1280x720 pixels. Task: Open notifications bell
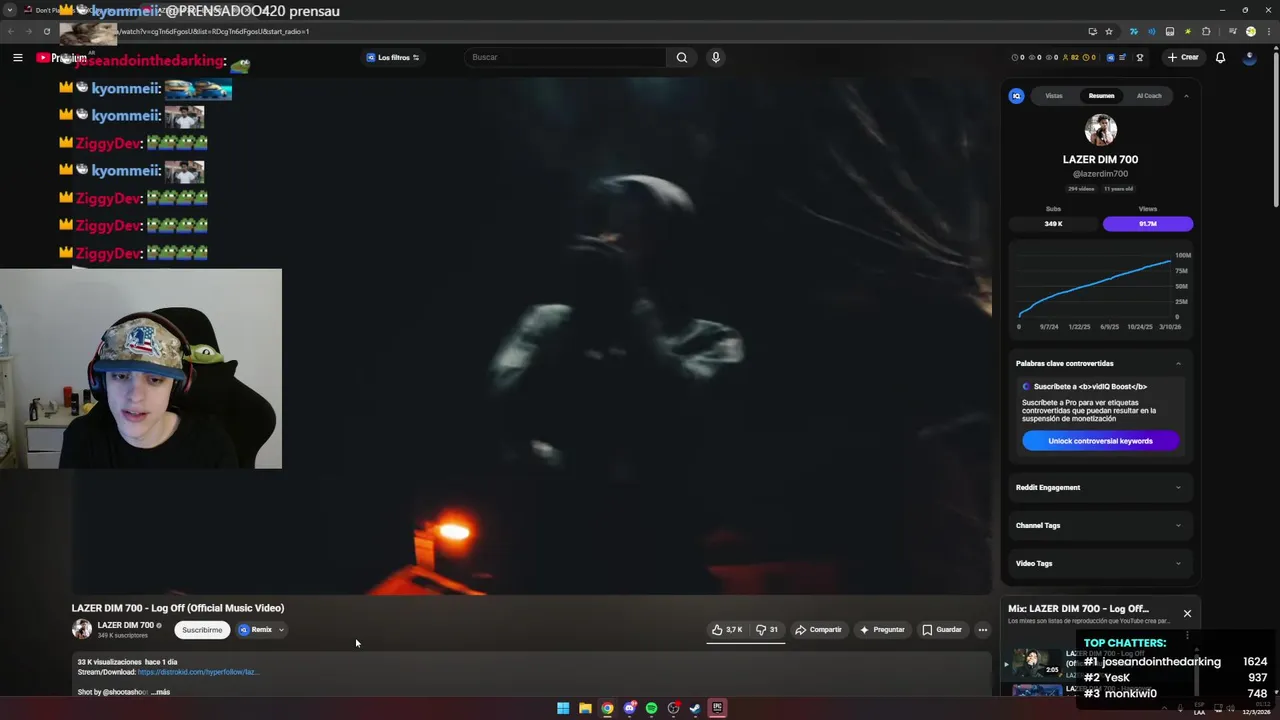point(1220,57)
